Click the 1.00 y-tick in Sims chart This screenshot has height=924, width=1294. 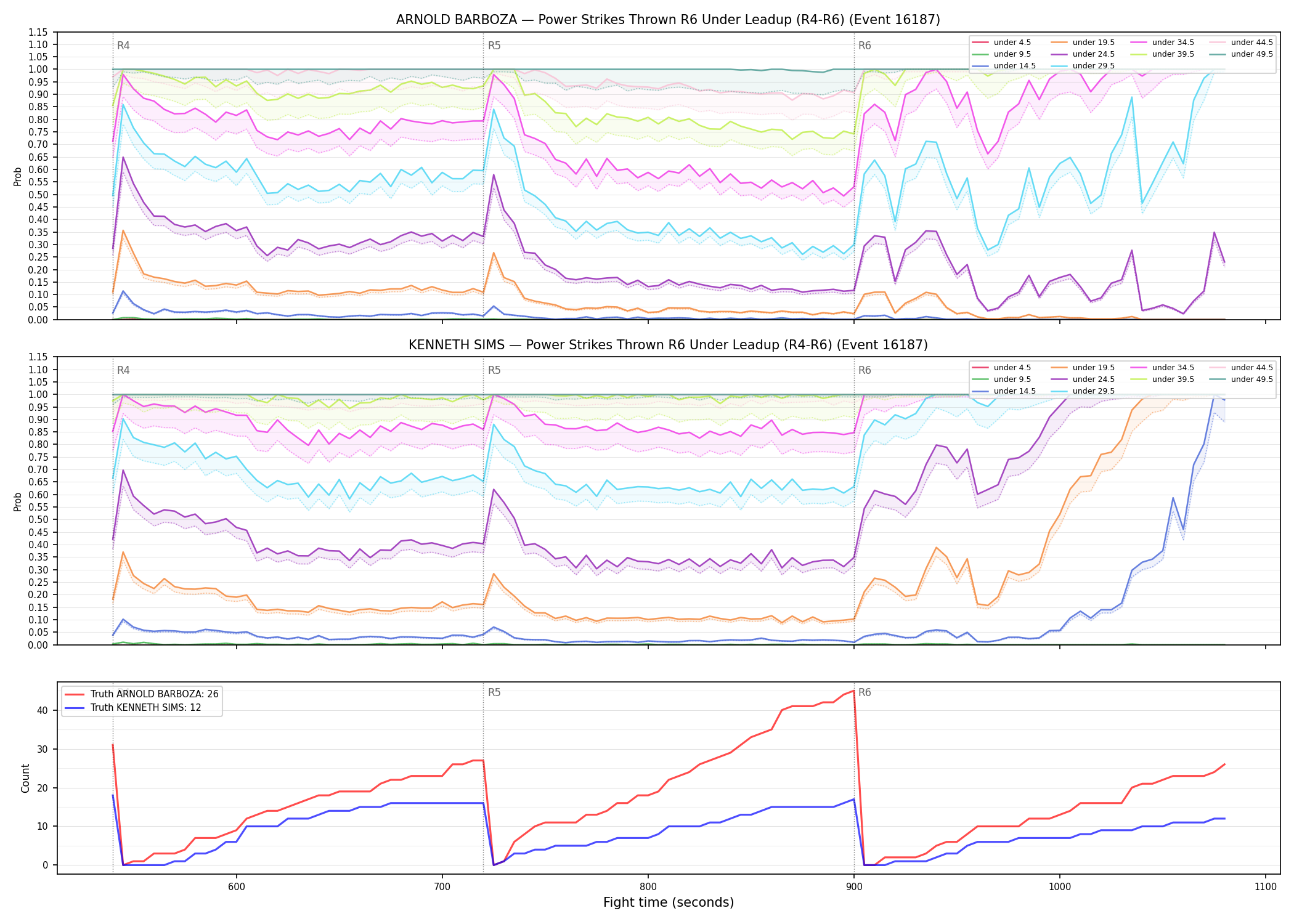38,395
